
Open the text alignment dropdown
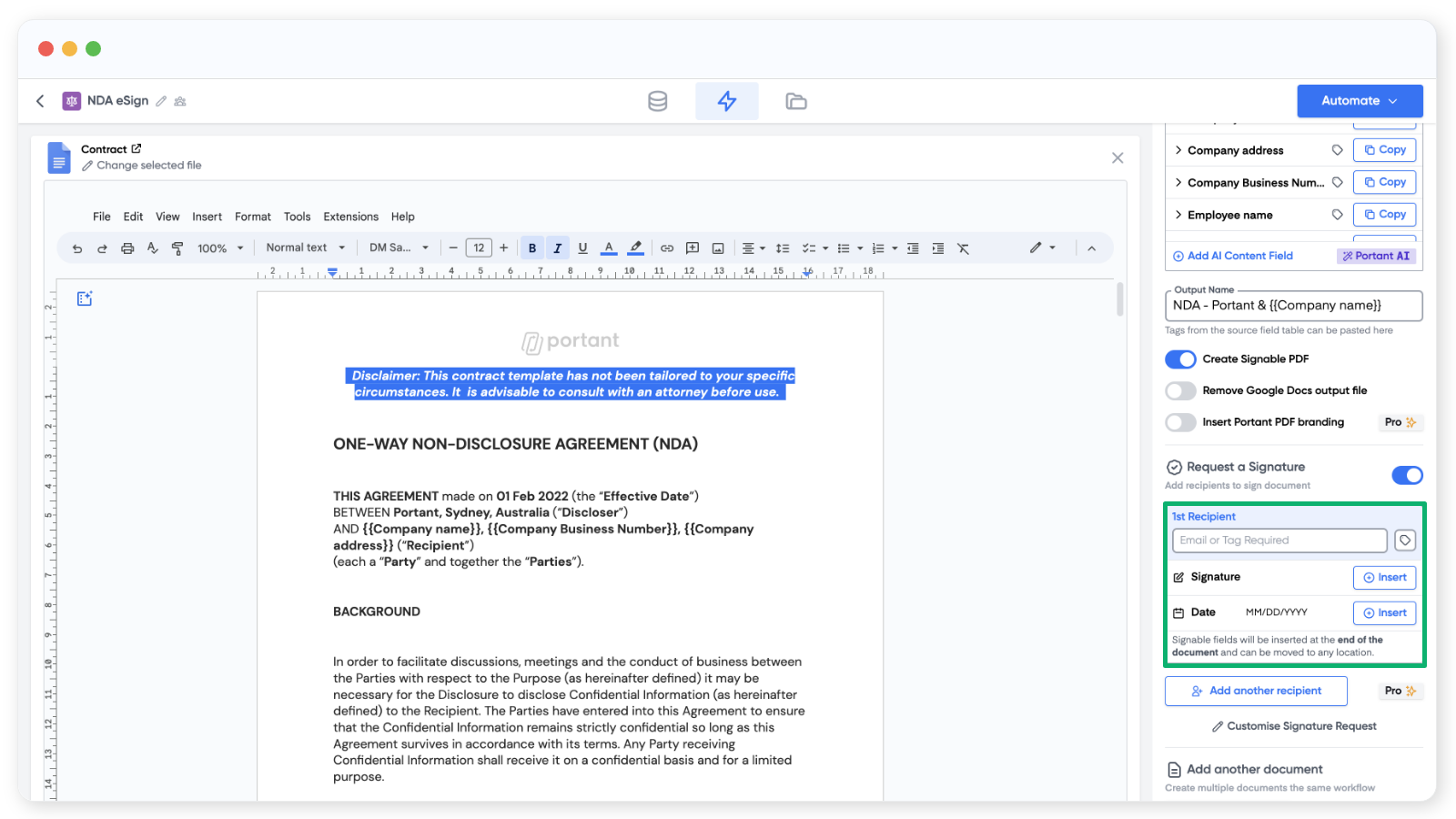click(753, 248)
